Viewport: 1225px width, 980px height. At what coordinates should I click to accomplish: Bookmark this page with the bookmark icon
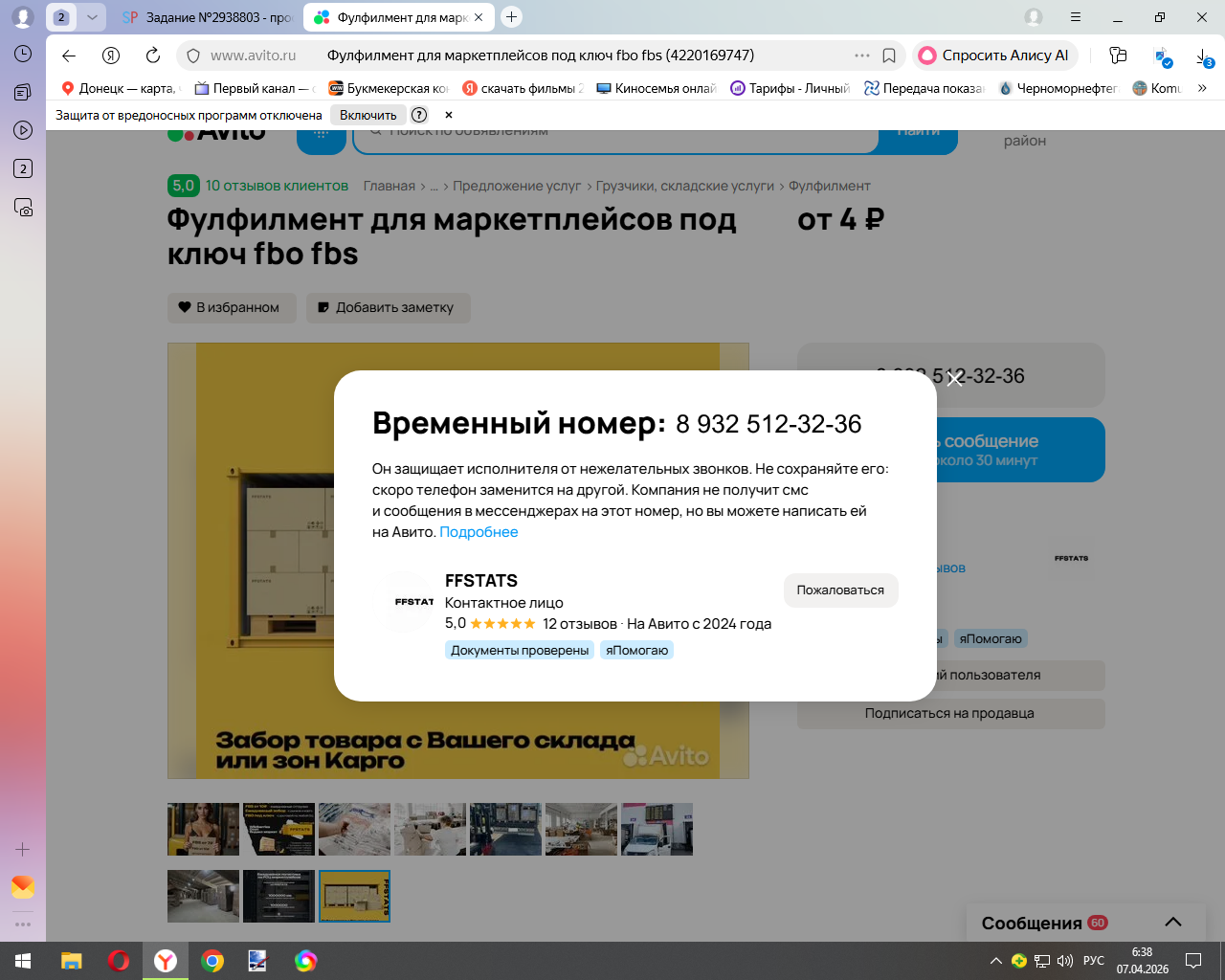889,56
